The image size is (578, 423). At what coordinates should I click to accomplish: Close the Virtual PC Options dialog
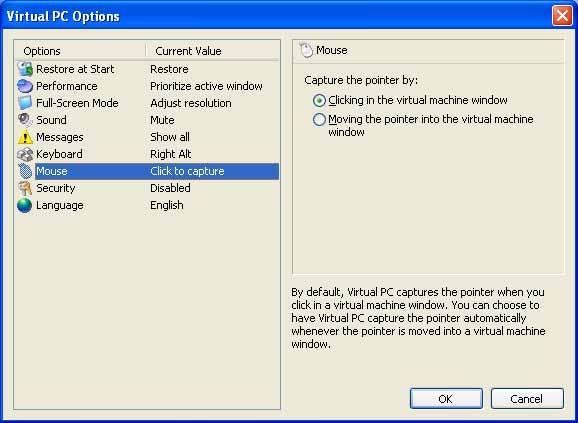562,16
